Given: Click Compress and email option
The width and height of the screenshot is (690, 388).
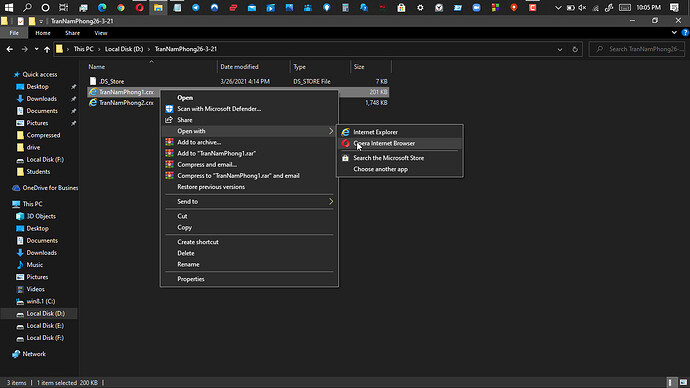Looking at the screenshot, I should point(249,165).
